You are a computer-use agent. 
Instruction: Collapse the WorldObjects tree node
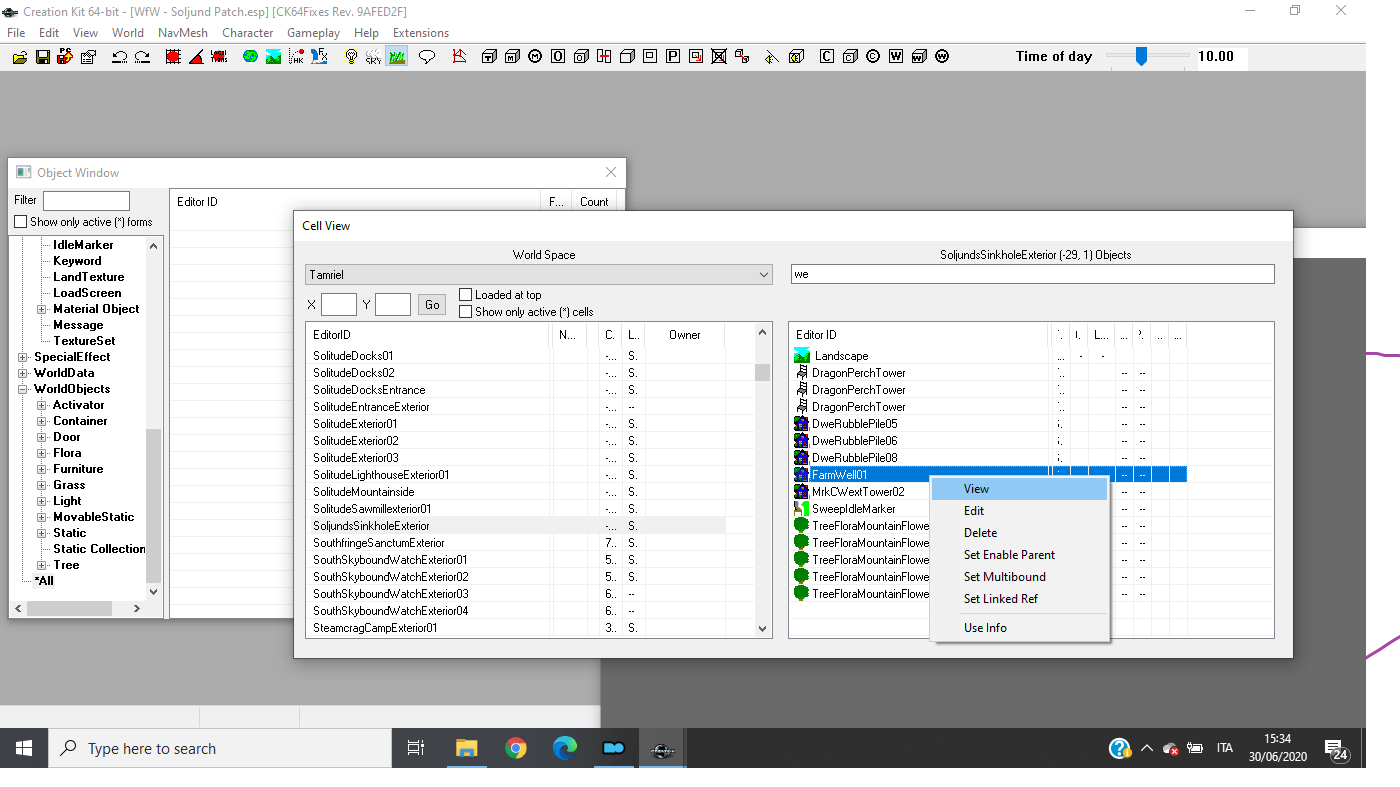click(23, 389)
